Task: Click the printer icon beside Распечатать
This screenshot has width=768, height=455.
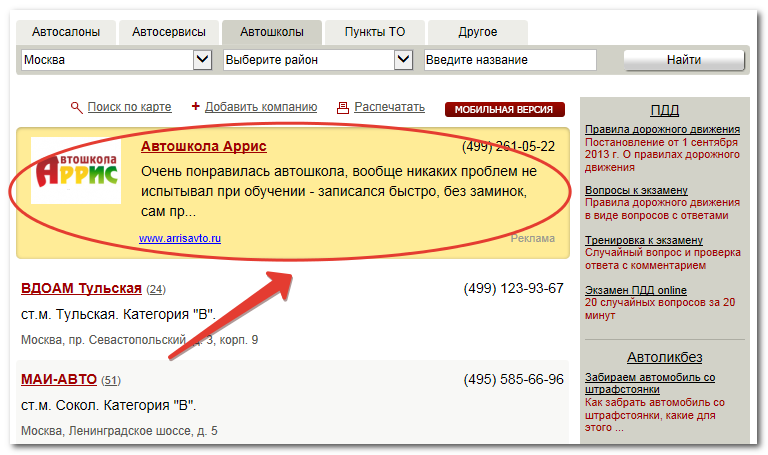Action: click(x=343, y=108)
